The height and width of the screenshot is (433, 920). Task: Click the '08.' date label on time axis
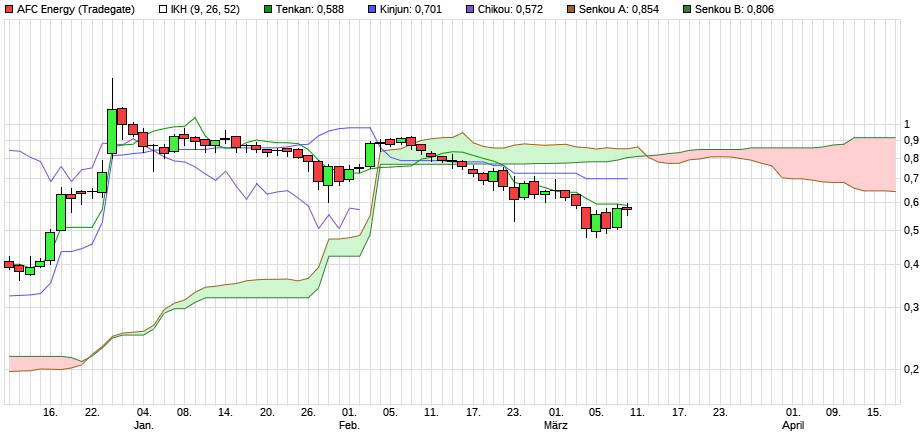click(x=185, y=412)
